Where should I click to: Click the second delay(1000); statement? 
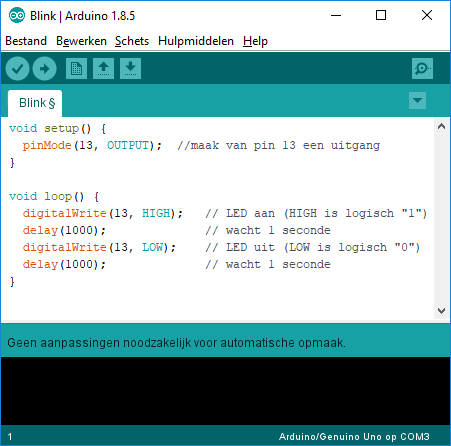pos(64,265)
